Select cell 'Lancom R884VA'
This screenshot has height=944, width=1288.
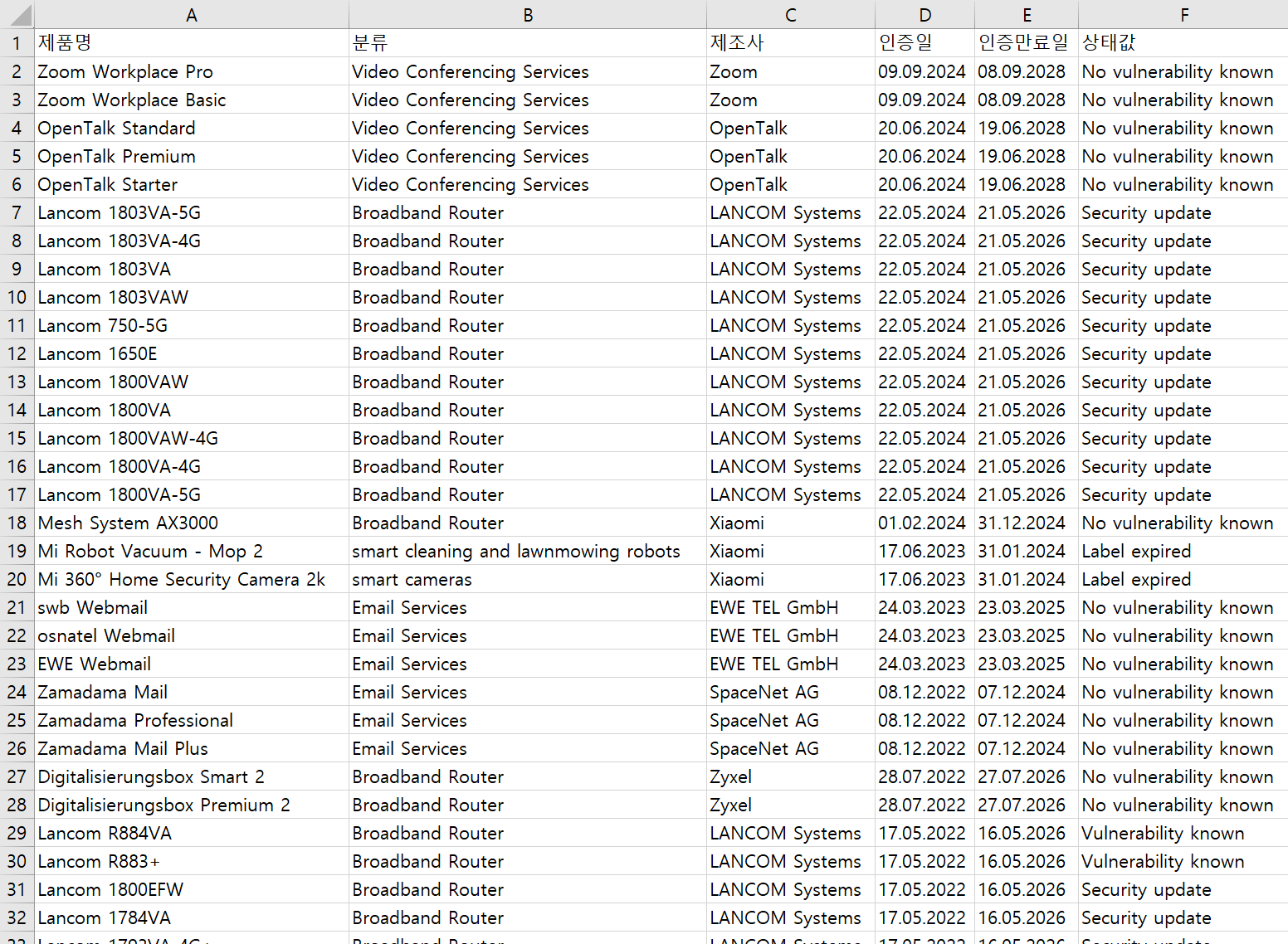(x=192, y=833)
